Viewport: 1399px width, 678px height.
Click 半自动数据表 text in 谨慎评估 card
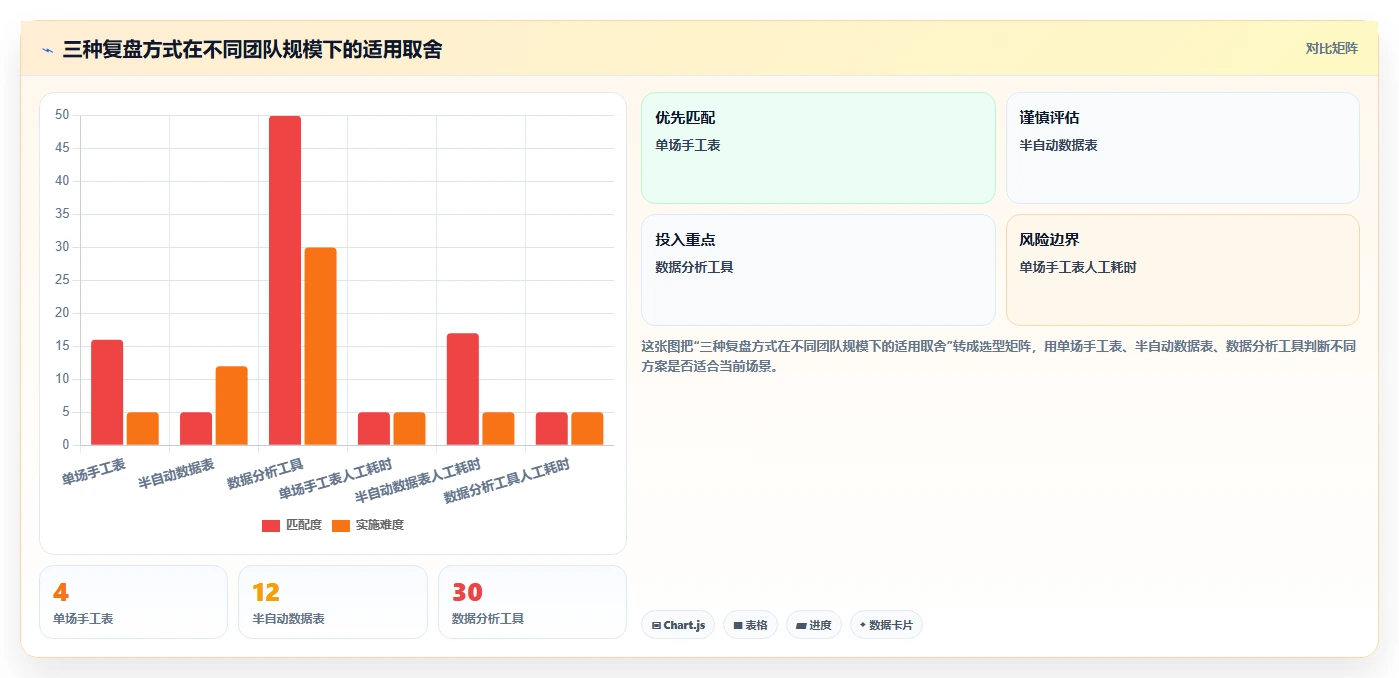click(1058, 145)
